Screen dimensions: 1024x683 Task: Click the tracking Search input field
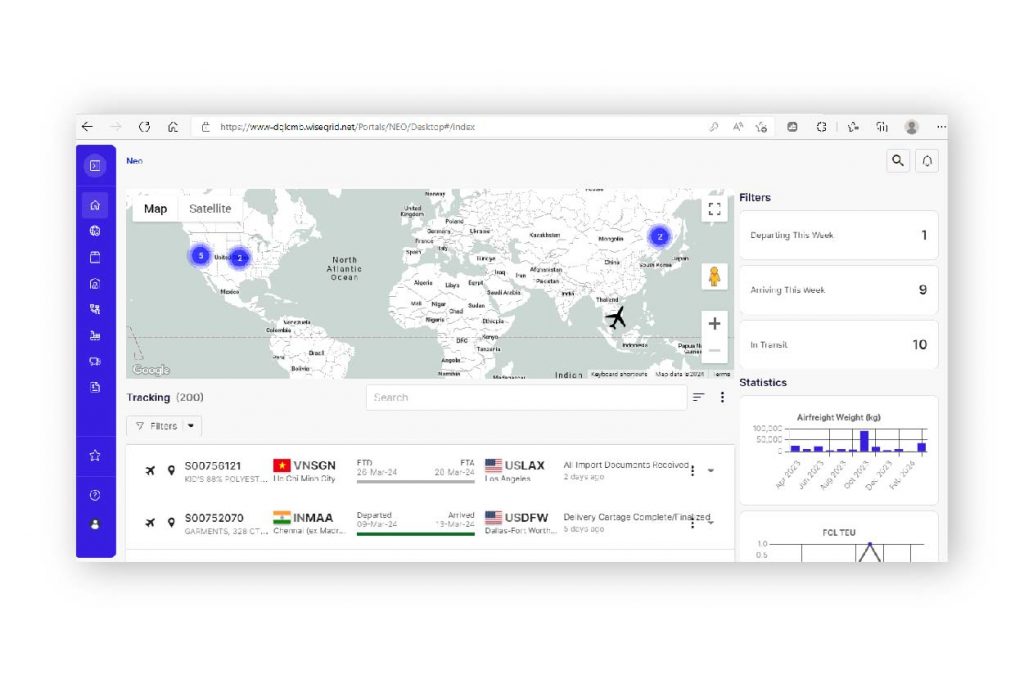pos(525,397)
